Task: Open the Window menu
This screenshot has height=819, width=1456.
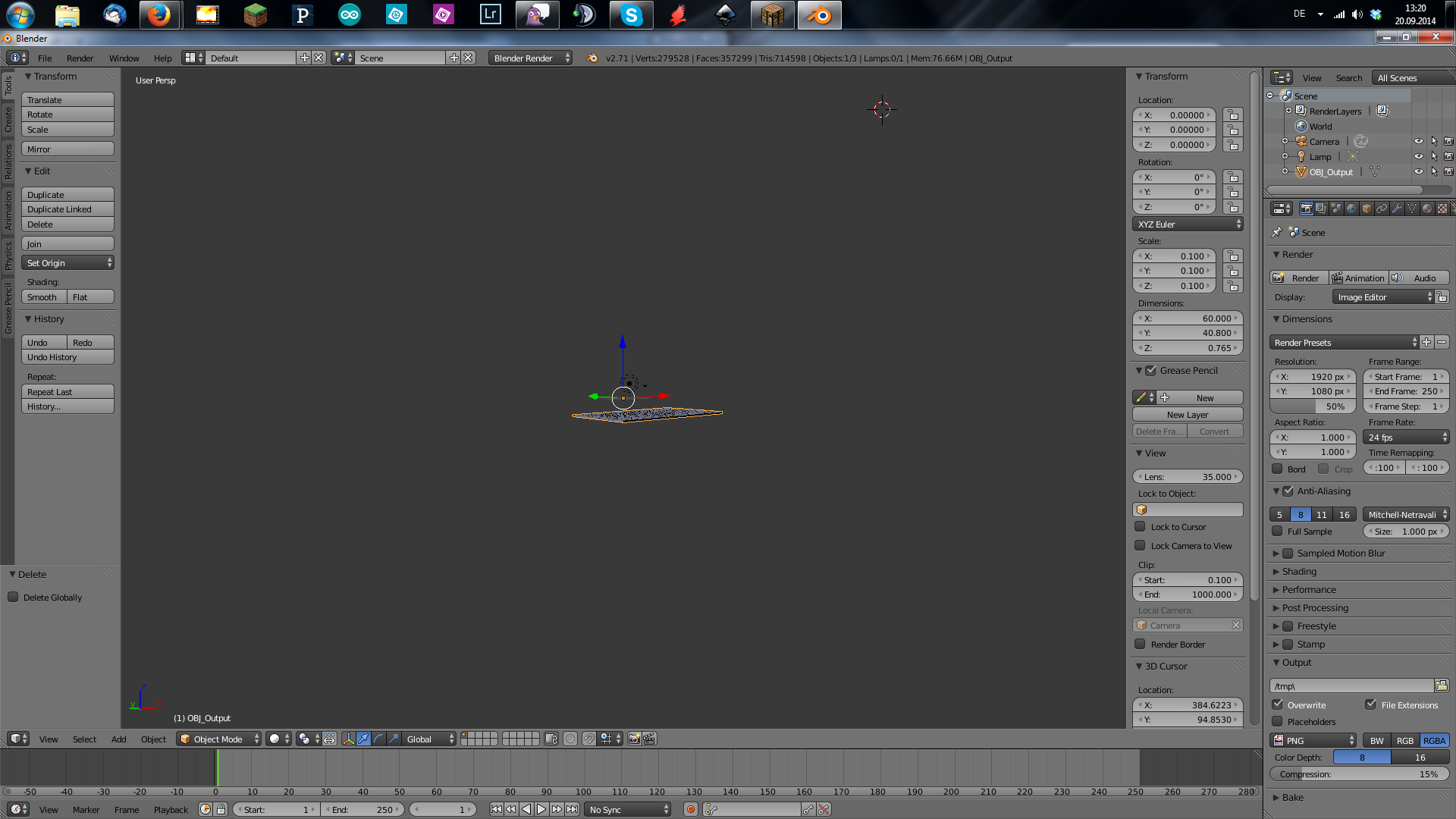Action: pos(124,58)
